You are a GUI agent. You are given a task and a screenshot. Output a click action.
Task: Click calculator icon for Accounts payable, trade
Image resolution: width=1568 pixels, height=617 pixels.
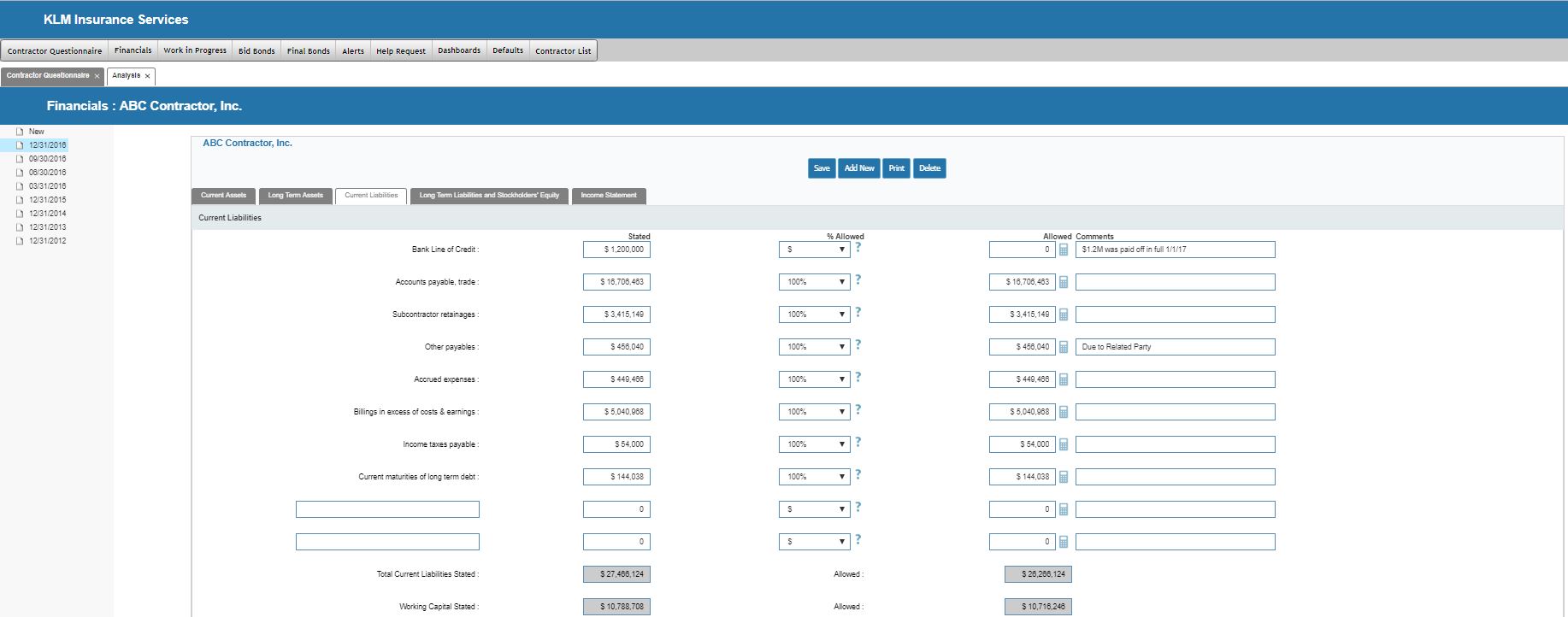[x=1064, y=283]
